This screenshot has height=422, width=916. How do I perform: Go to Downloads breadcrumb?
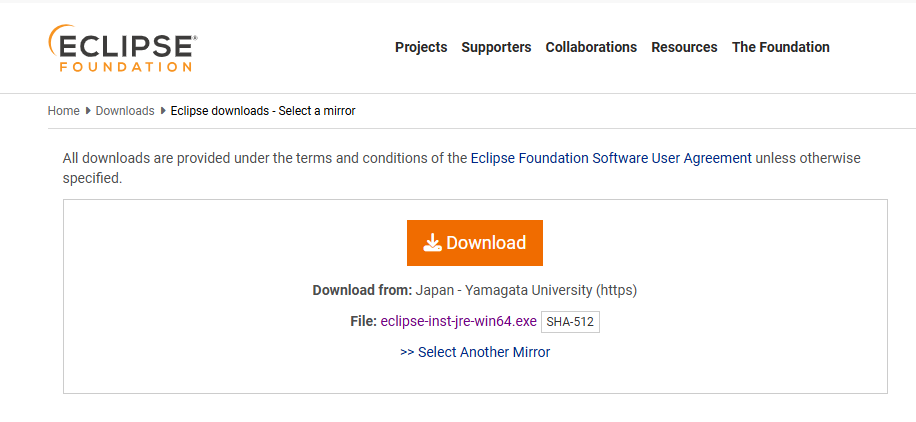point(125,111)
